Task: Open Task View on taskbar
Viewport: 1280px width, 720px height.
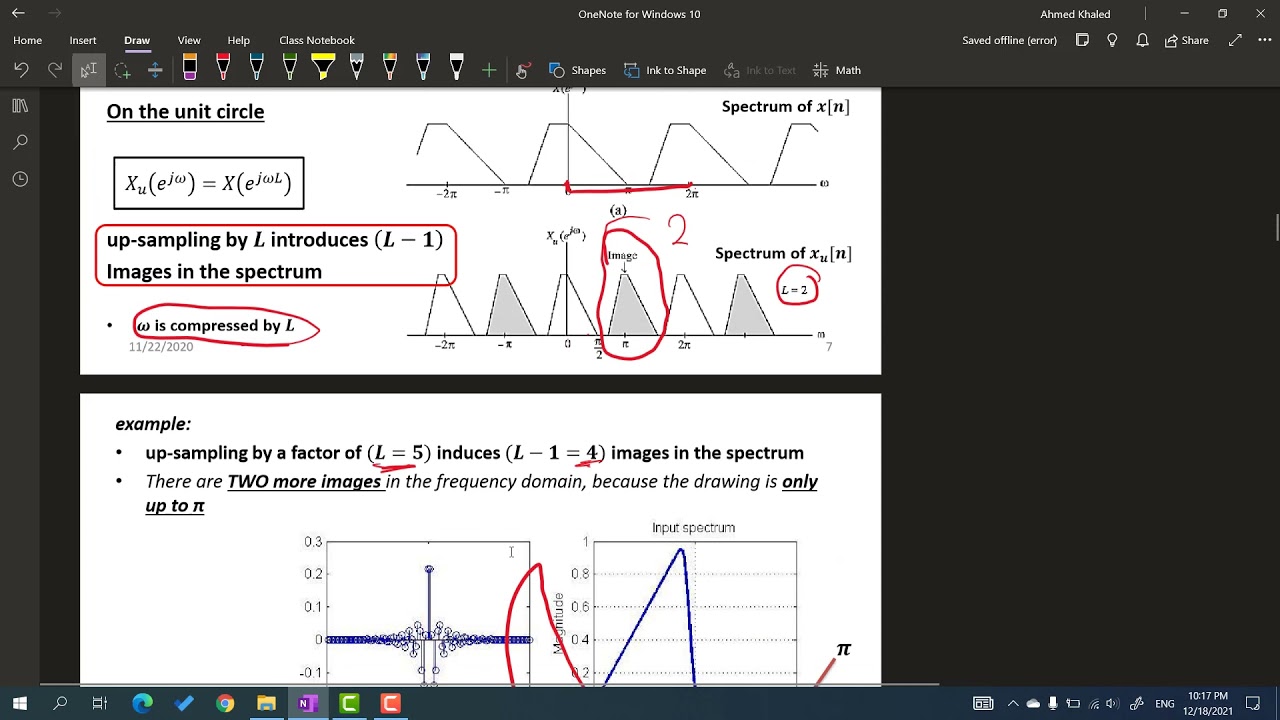Action: (x=99, y=704)
